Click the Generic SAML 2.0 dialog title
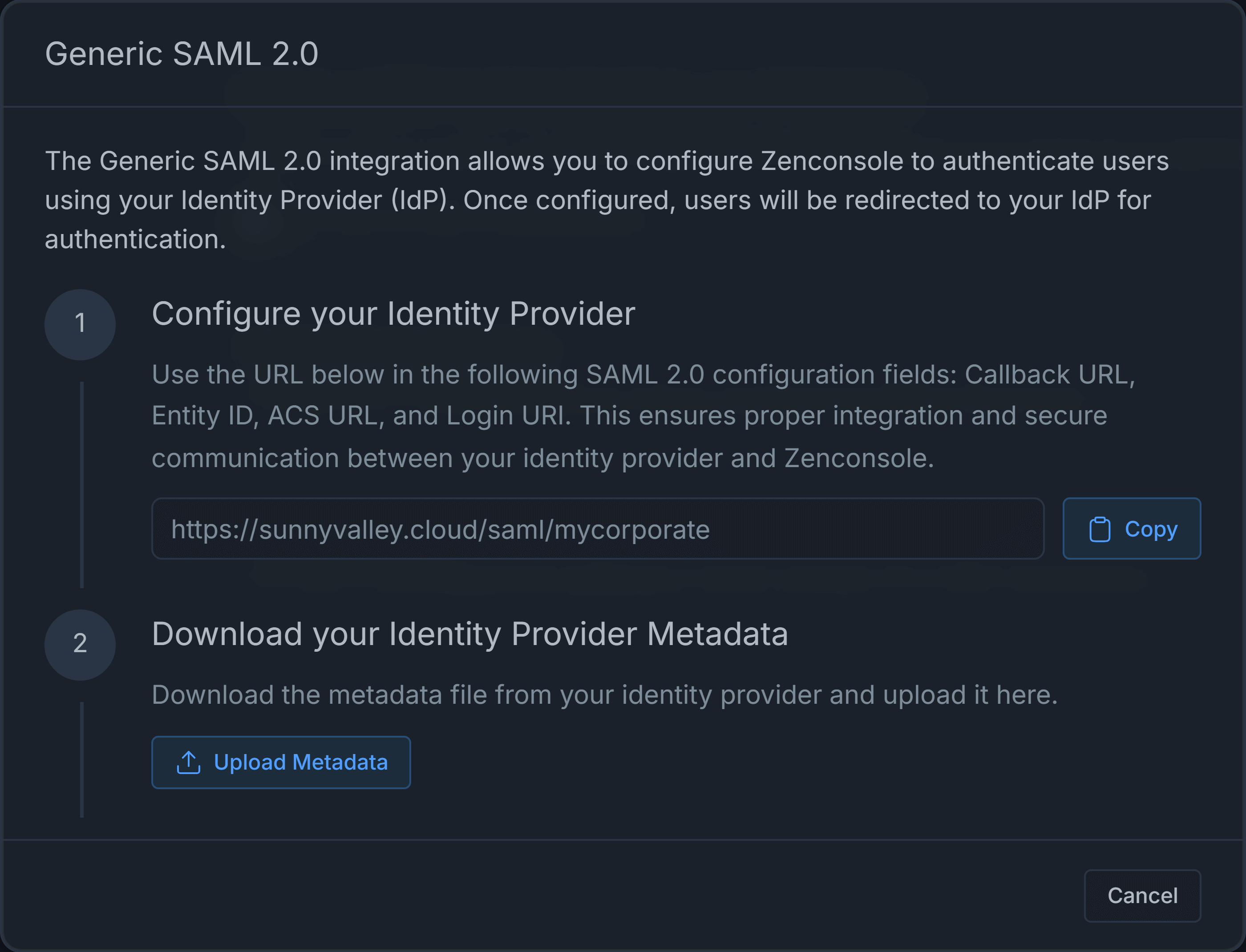The width and height of the screenshot is (1246, 952). click(182, 54)
